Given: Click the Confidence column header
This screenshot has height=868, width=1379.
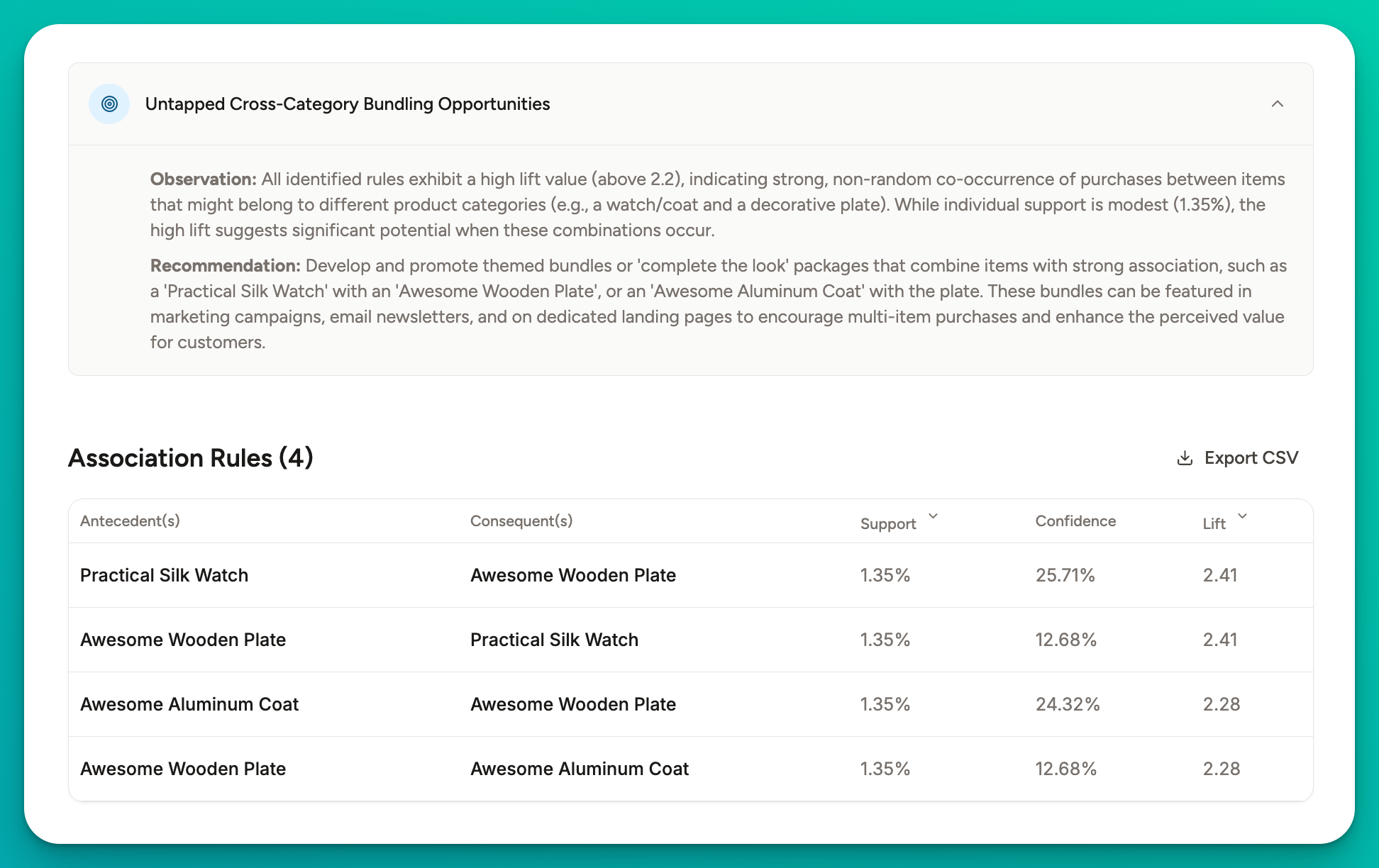Looking at the screenshot, I should click(x=1075, y=521).
